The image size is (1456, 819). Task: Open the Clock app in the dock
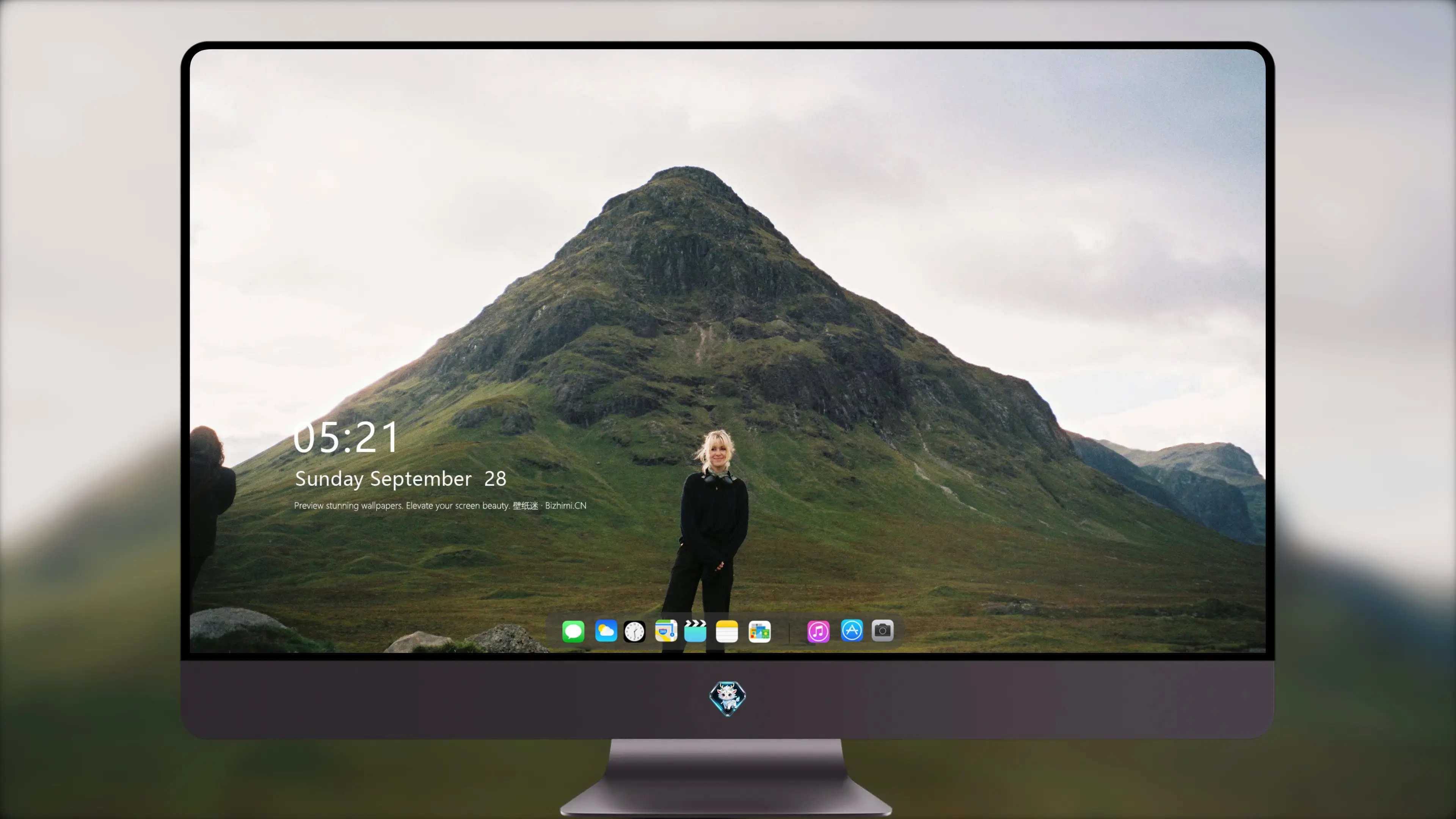coord(634,631)
